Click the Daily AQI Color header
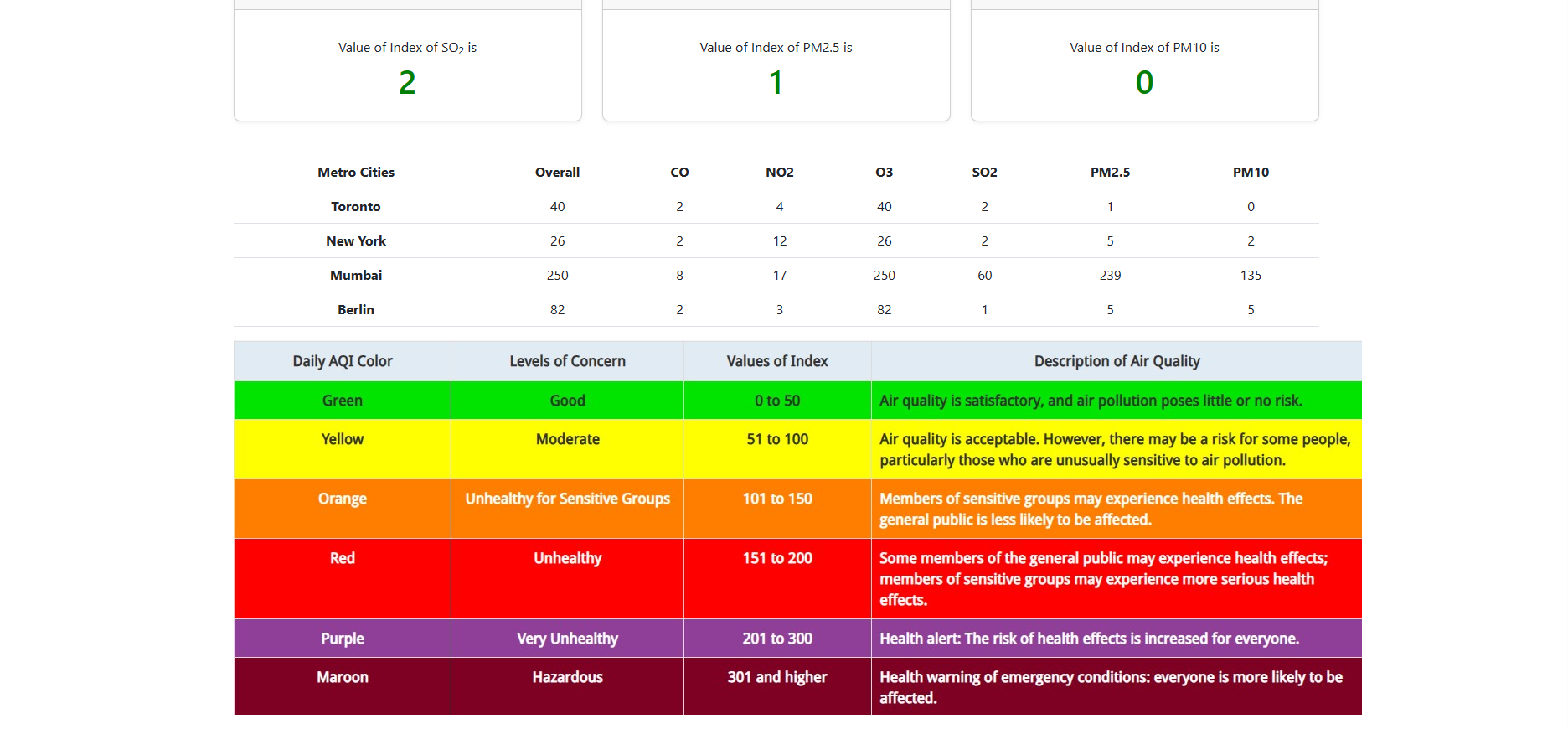Screen dimensions: 1568x729 [x=343, y=361]
